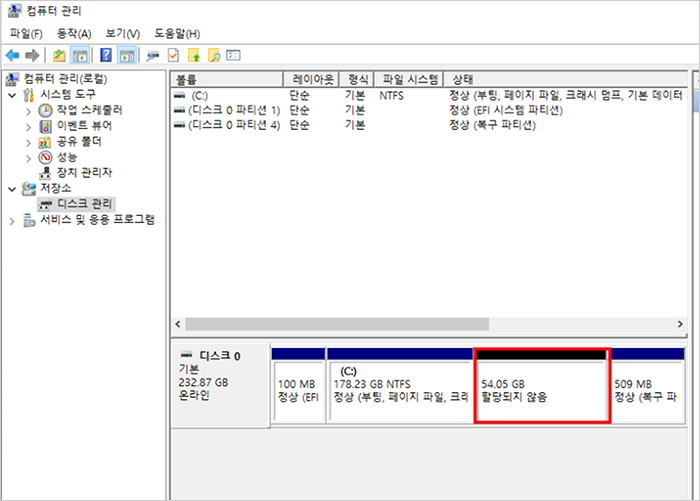Click the 시스템 도구 tools icon

29,95
